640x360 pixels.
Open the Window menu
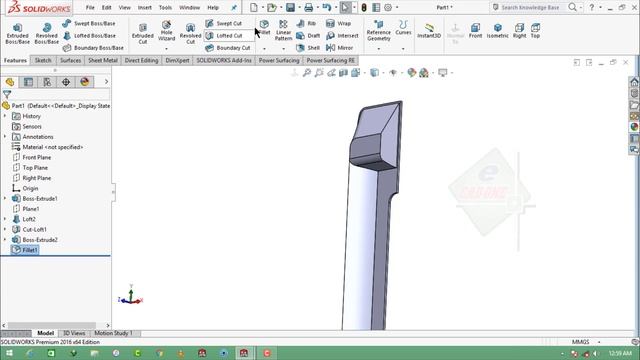tap(189, 7)
